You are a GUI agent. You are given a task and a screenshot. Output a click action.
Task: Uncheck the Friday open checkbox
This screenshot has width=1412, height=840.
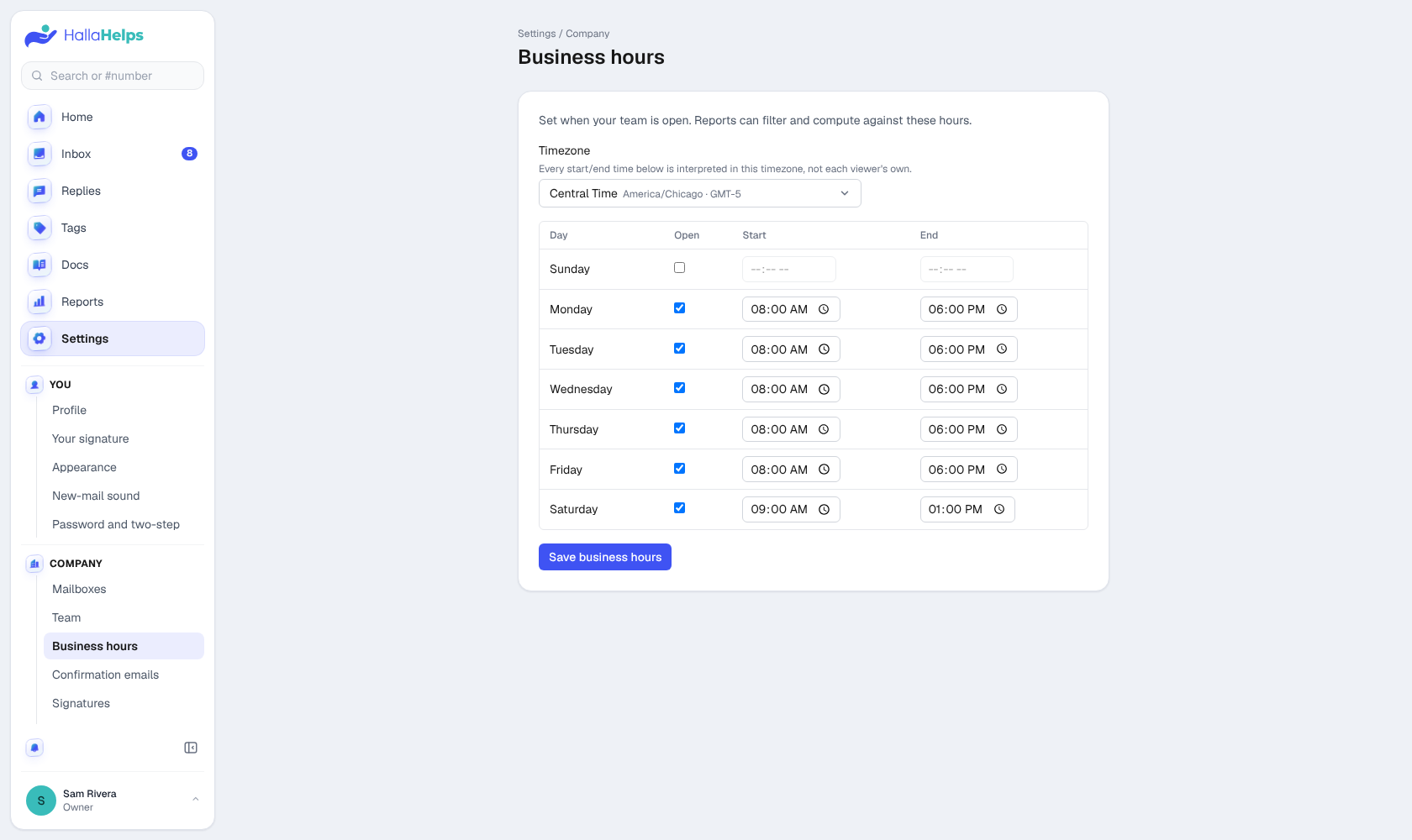click(x=679, y=469)
